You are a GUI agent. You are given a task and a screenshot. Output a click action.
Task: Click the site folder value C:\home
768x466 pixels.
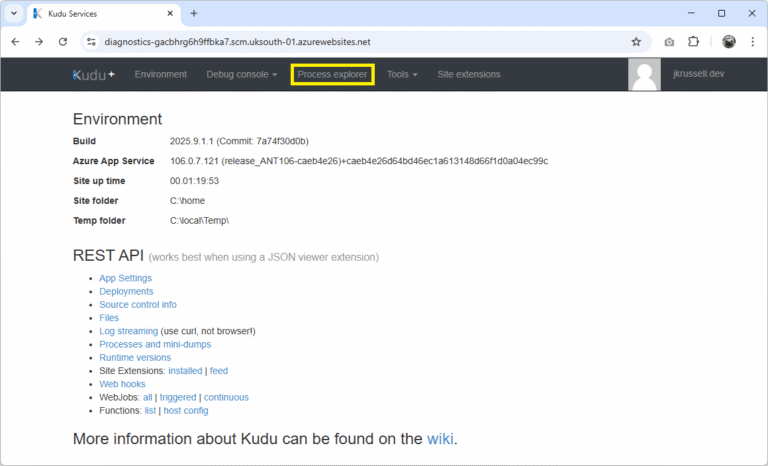[x=187, y=201]
